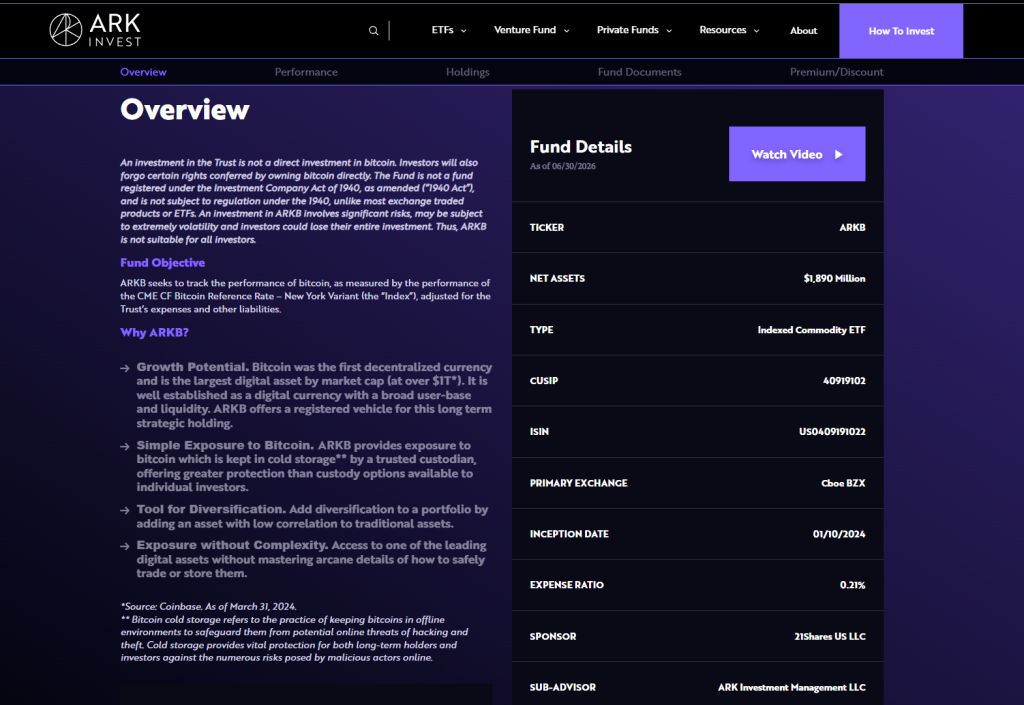Expand the Private Funds dropdown chevron
This screenshot has height=705, width=1024.
[x=669, y=31]
